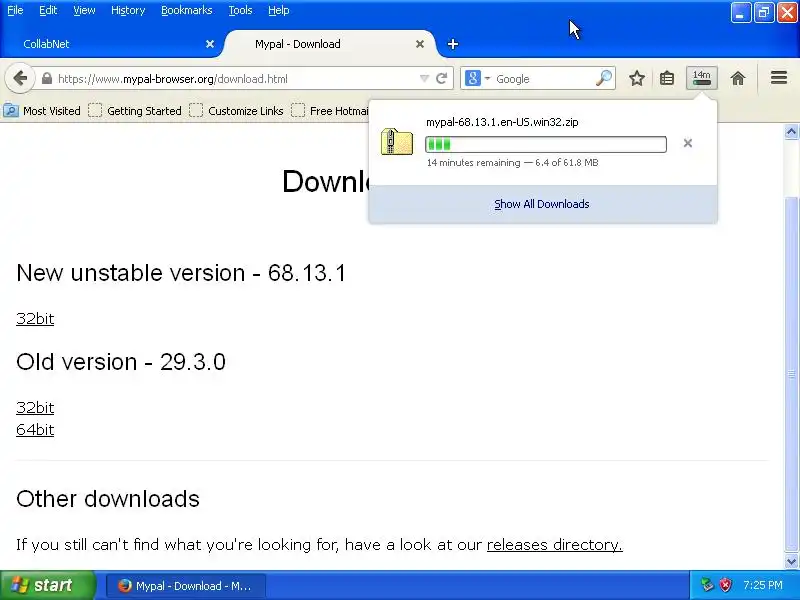Open the Google search engine selector

coord(478,79)
